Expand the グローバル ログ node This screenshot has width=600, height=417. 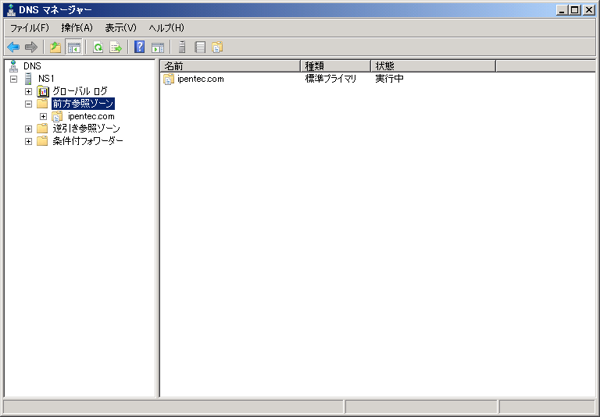(x=28, y=91)
